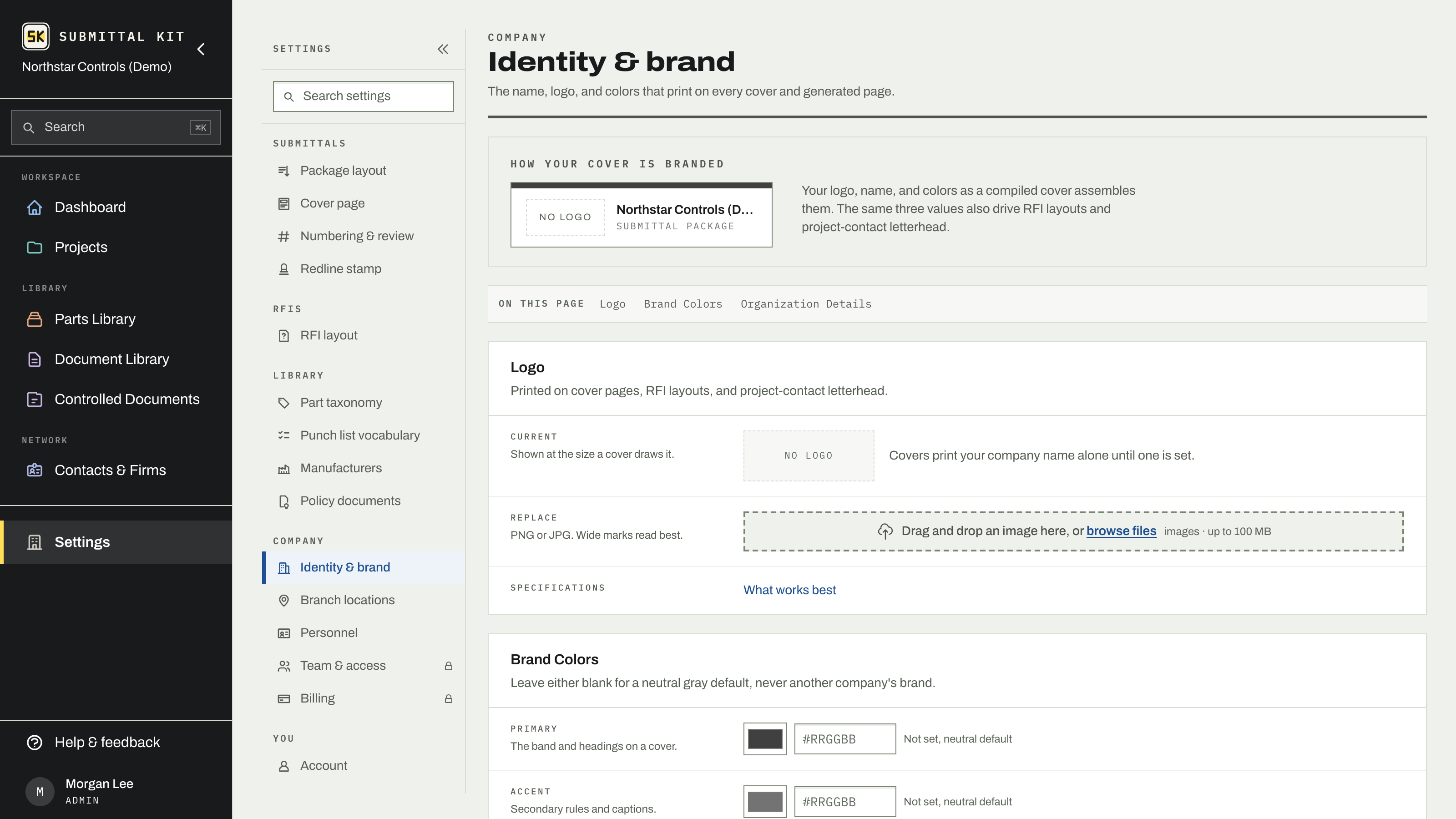Click the Accent hex color input

click(845, 802)
